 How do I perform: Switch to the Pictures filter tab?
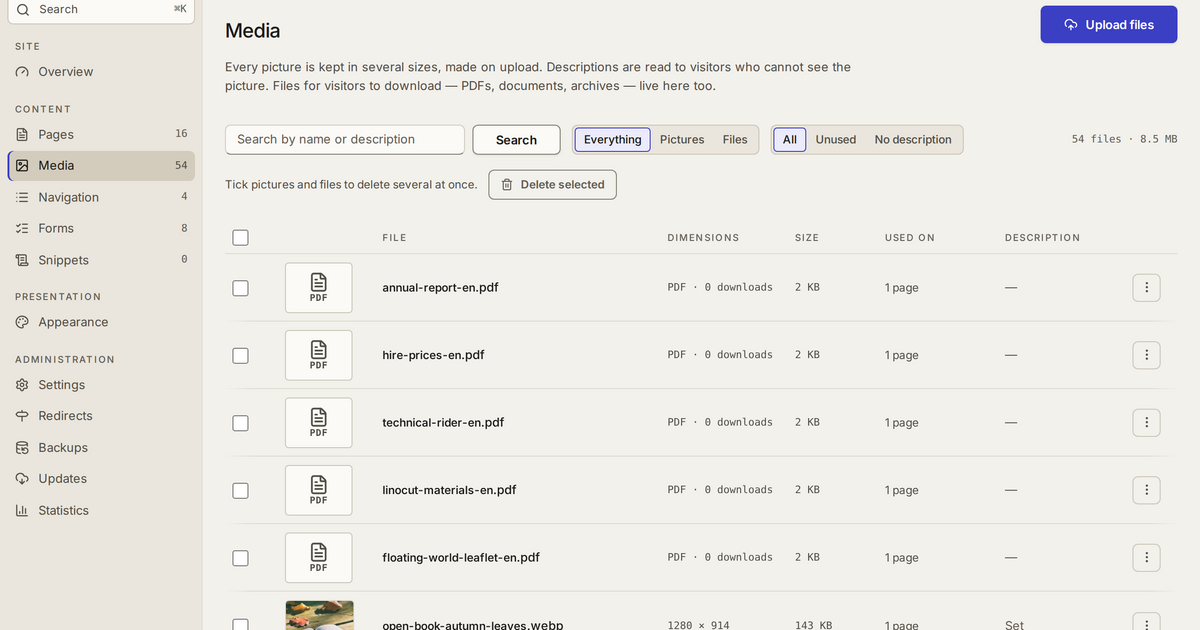[682, 140]
